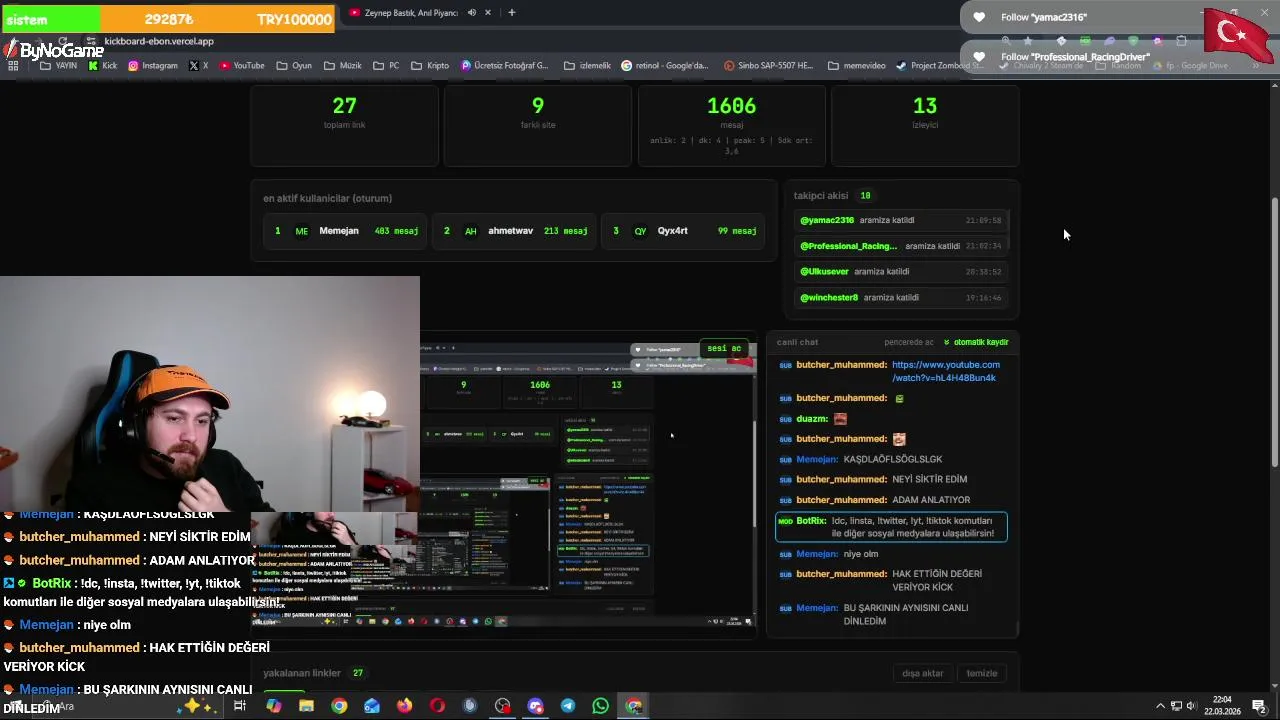Screen dimensions: 1280x720
Task: Click the kickboard-ebon.vercel.app address bar
Action: pyautogui.click(x=159, y=41)
